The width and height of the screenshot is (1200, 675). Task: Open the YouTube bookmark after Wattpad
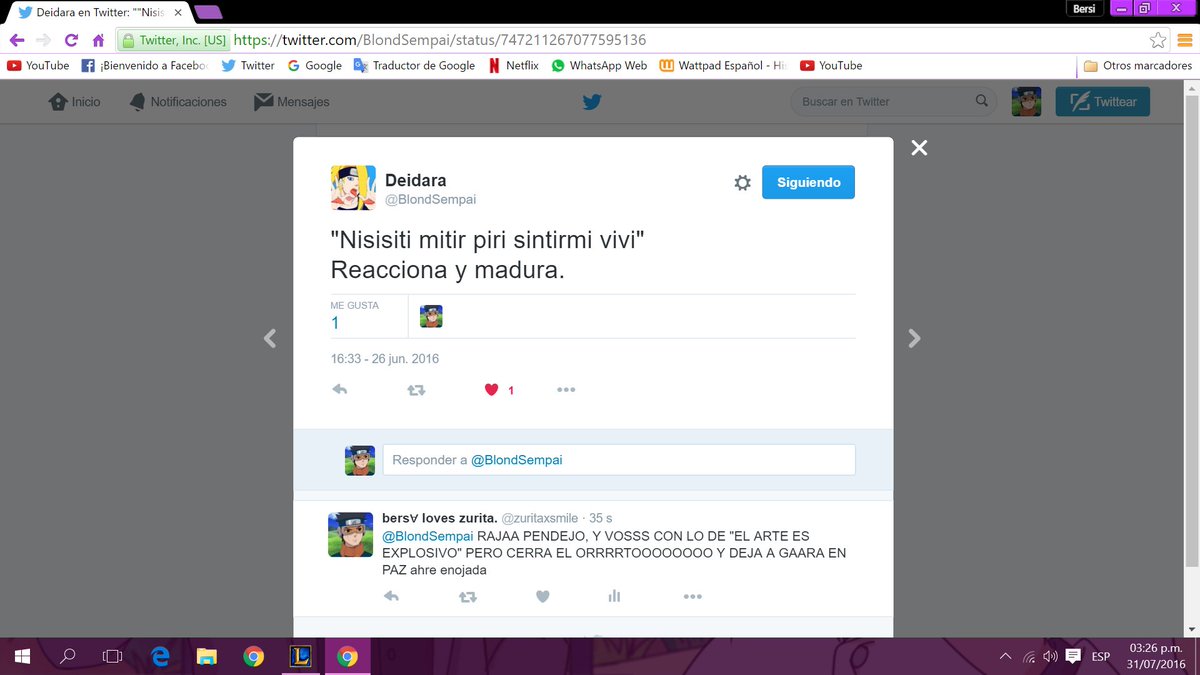pyautogui.click(x=831, y=65)
